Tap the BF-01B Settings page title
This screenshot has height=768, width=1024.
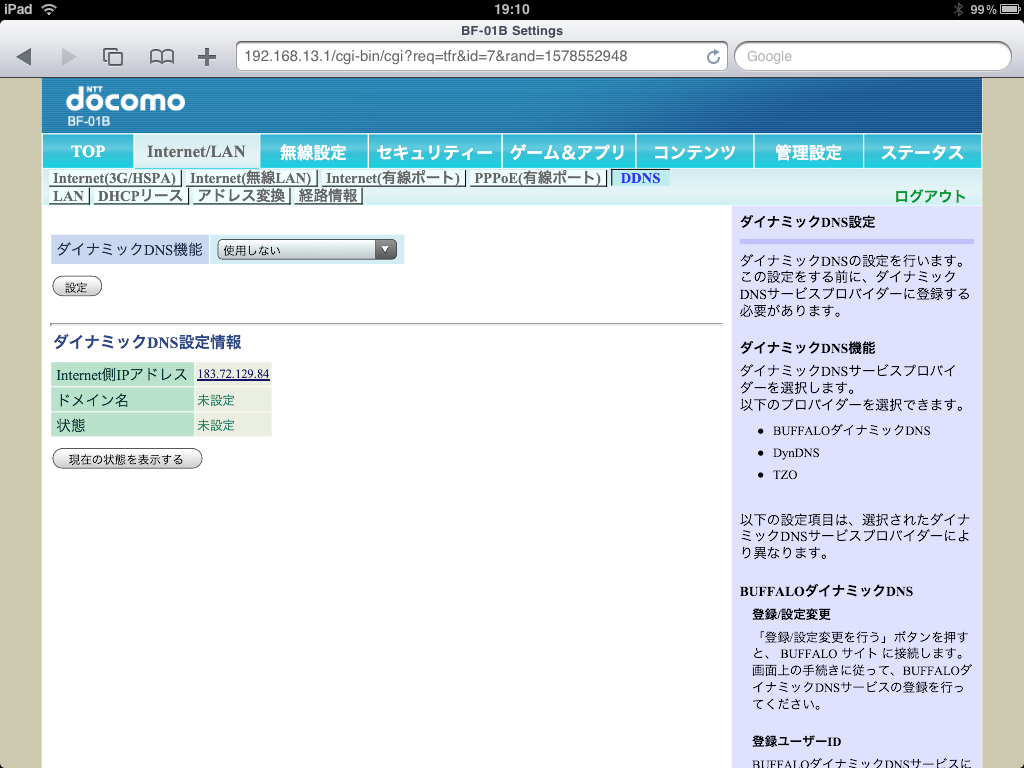tap(512, 31)
